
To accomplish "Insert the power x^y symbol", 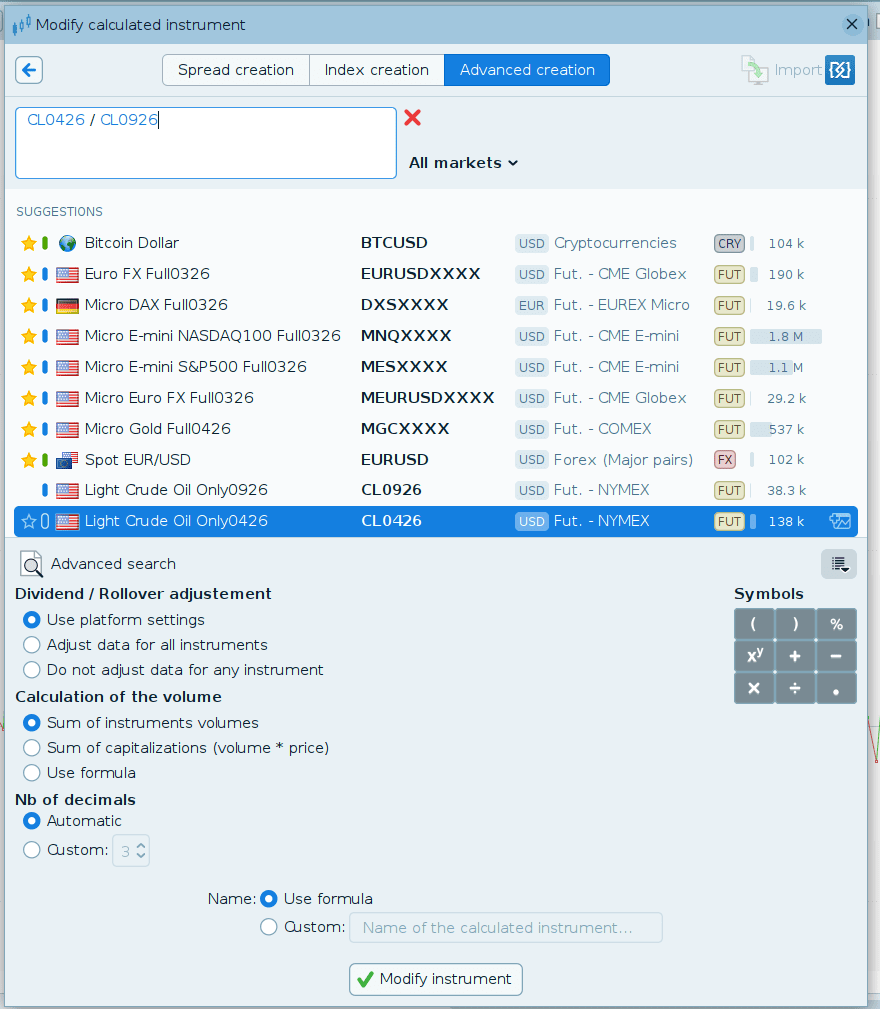I will coord(754,656).
